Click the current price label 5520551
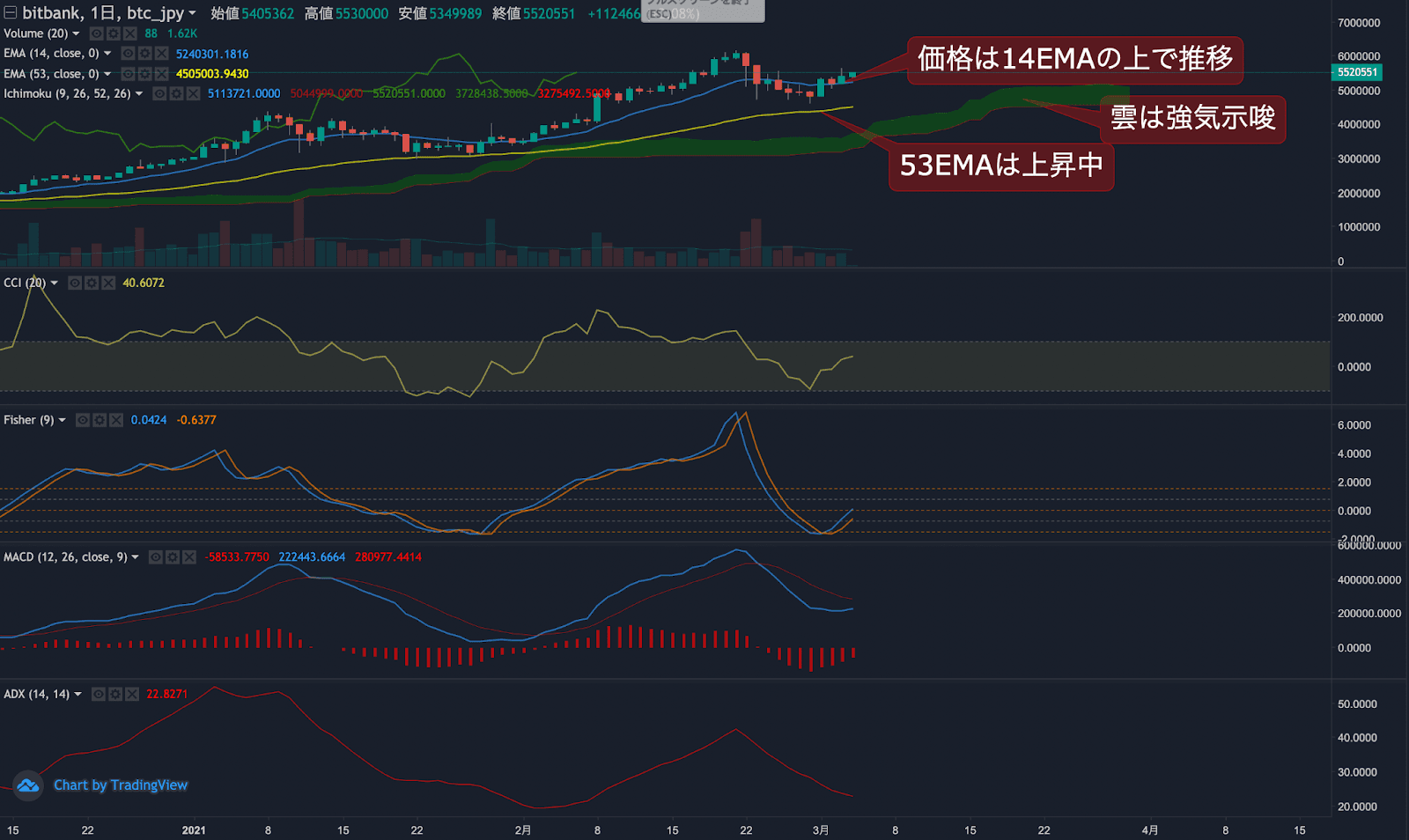The width and height of the screenshot is (1409, 840). pos(1357,72)
